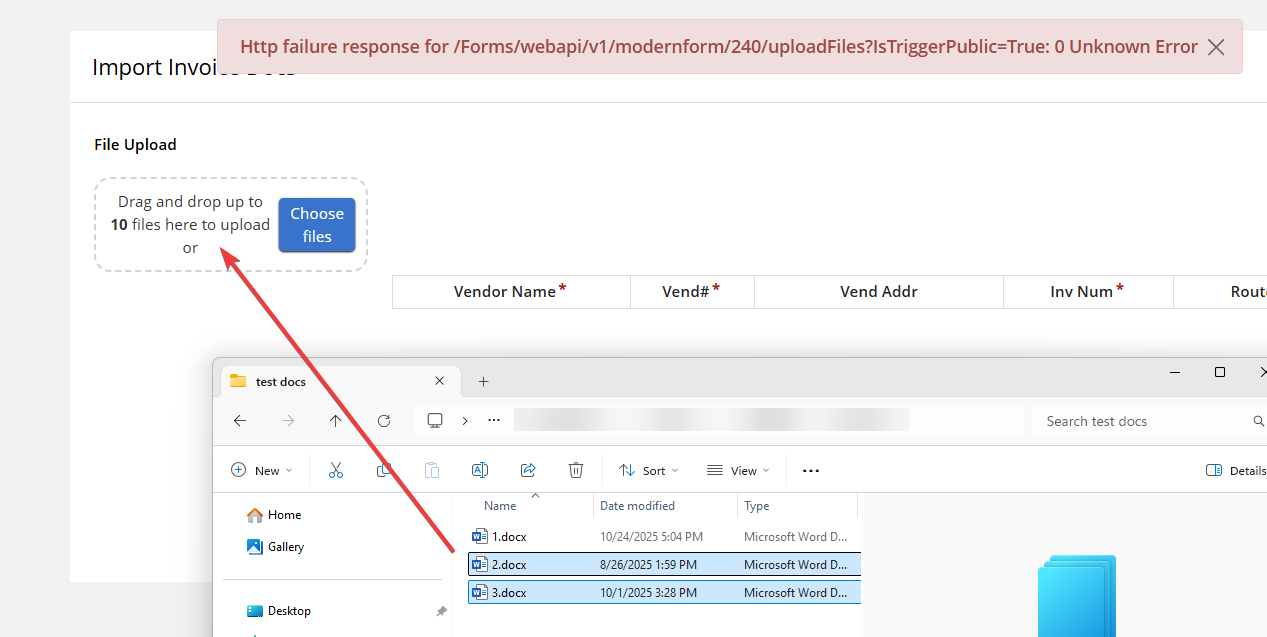This screenshot has height=637, width=1267.
Task: Select the file 3.docx
Action: point(664,593)
